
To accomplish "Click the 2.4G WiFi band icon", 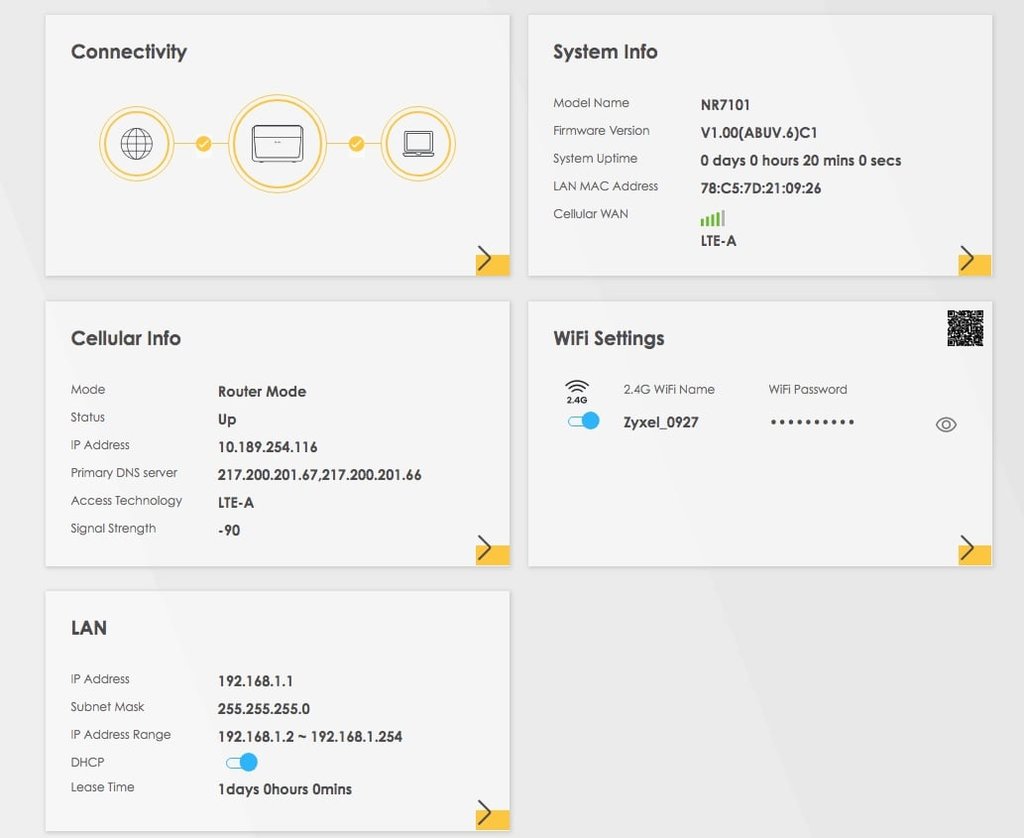I will click(x=577, y=391).
